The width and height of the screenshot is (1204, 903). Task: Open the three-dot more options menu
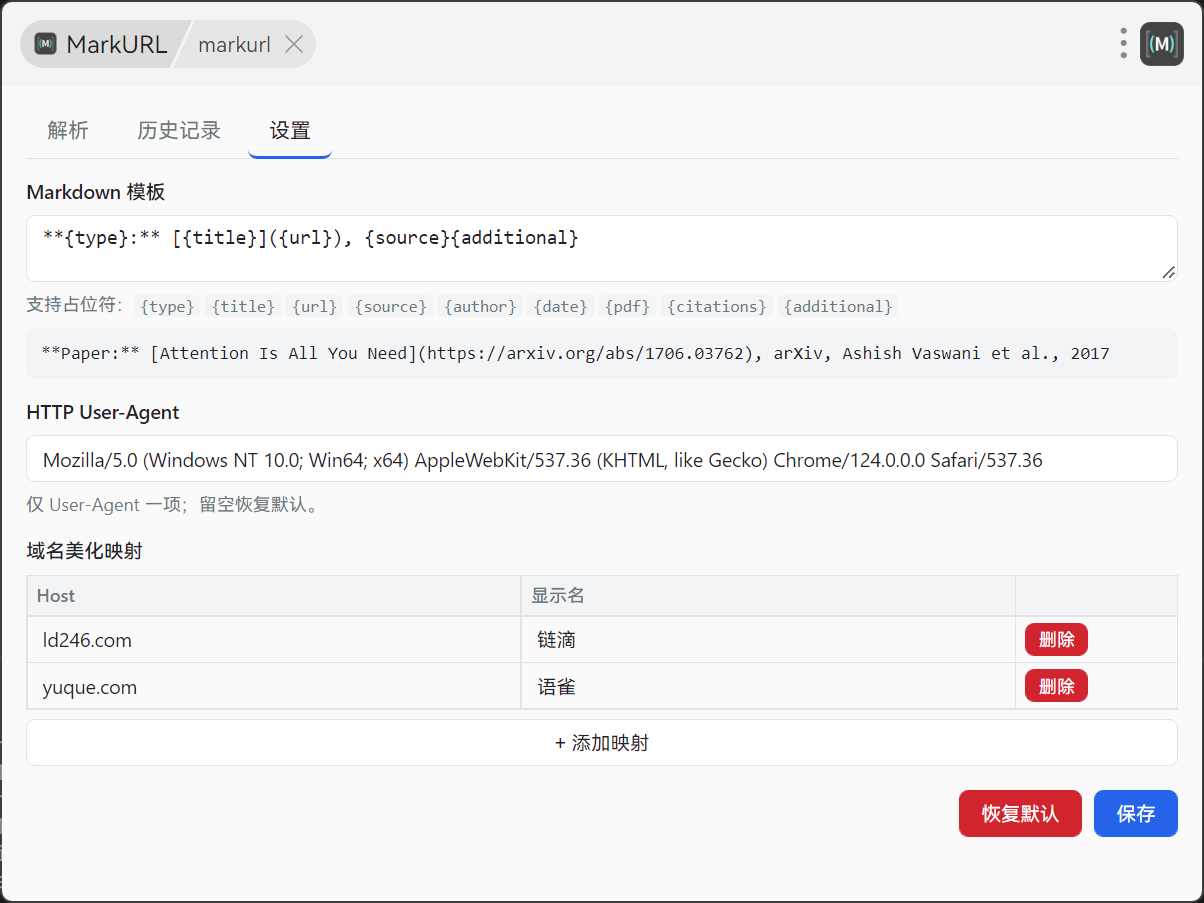click(1124, 44)
